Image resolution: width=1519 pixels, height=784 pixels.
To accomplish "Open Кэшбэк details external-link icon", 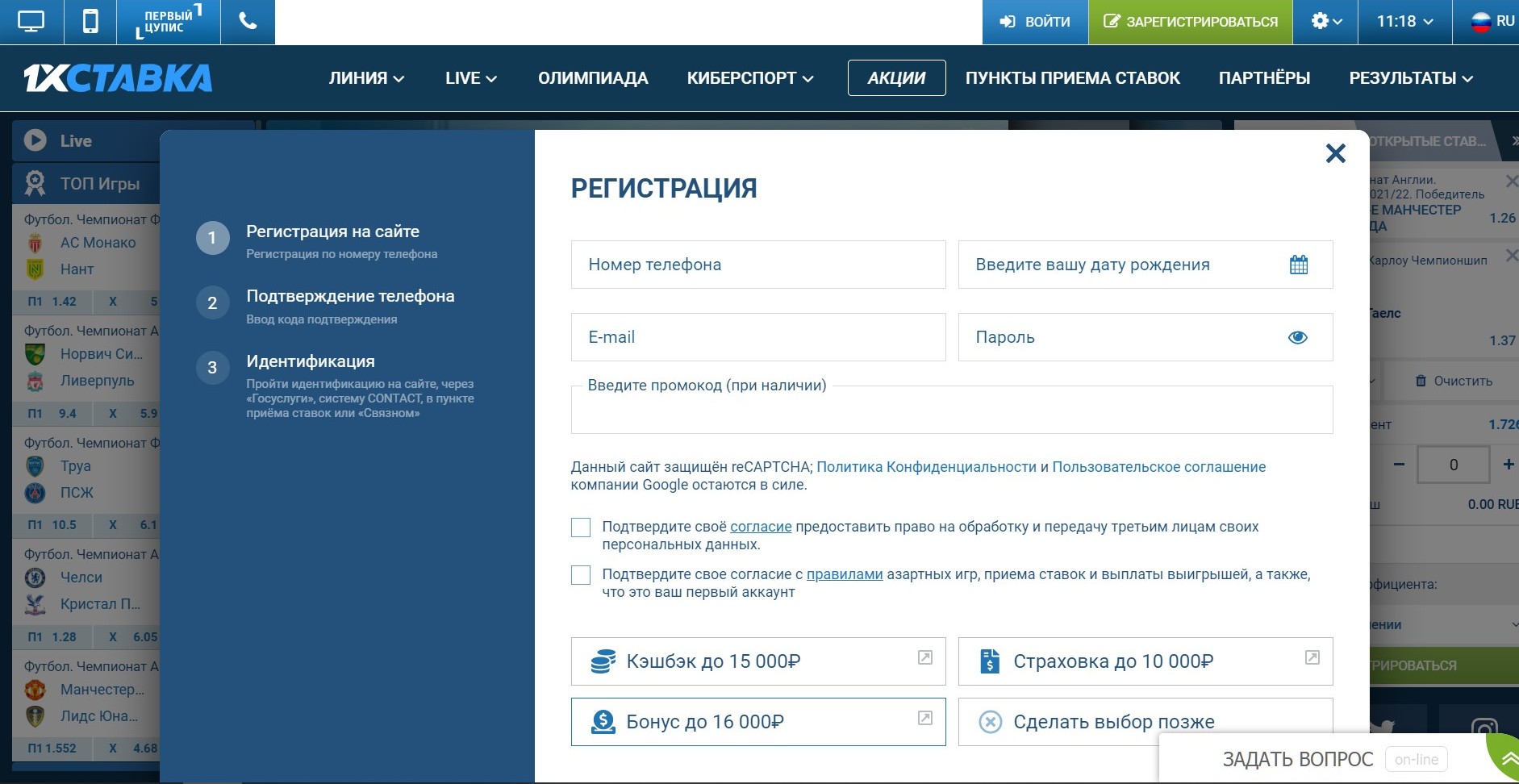I will [925, 657].
